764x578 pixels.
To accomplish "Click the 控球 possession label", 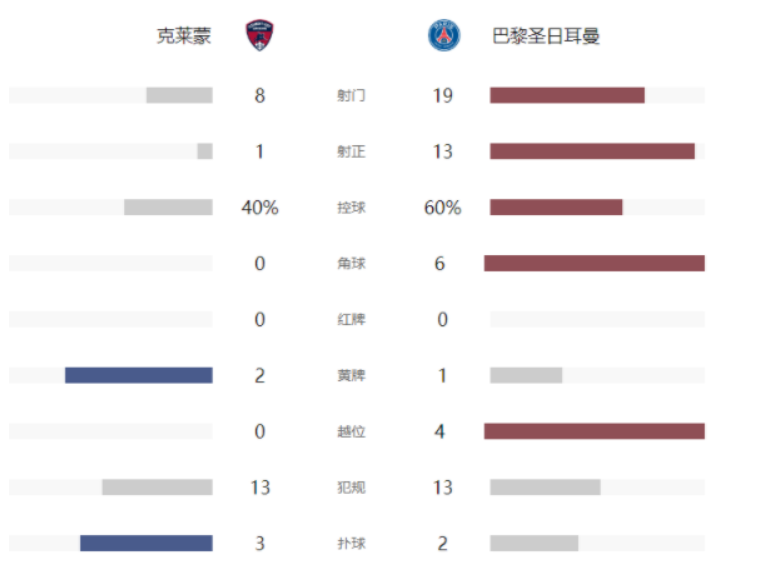I will tap(351, 208).
